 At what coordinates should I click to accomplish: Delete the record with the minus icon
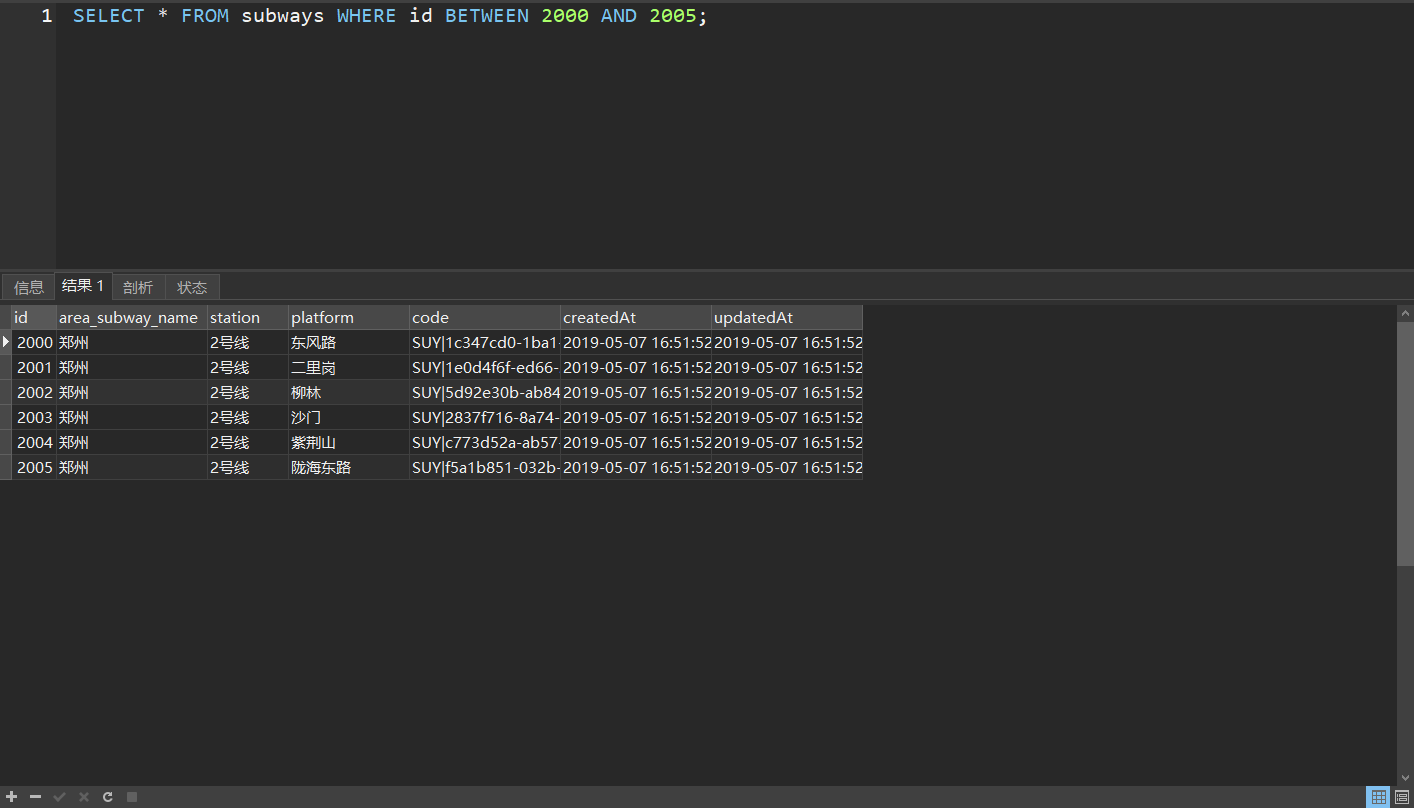pos(36,797)
